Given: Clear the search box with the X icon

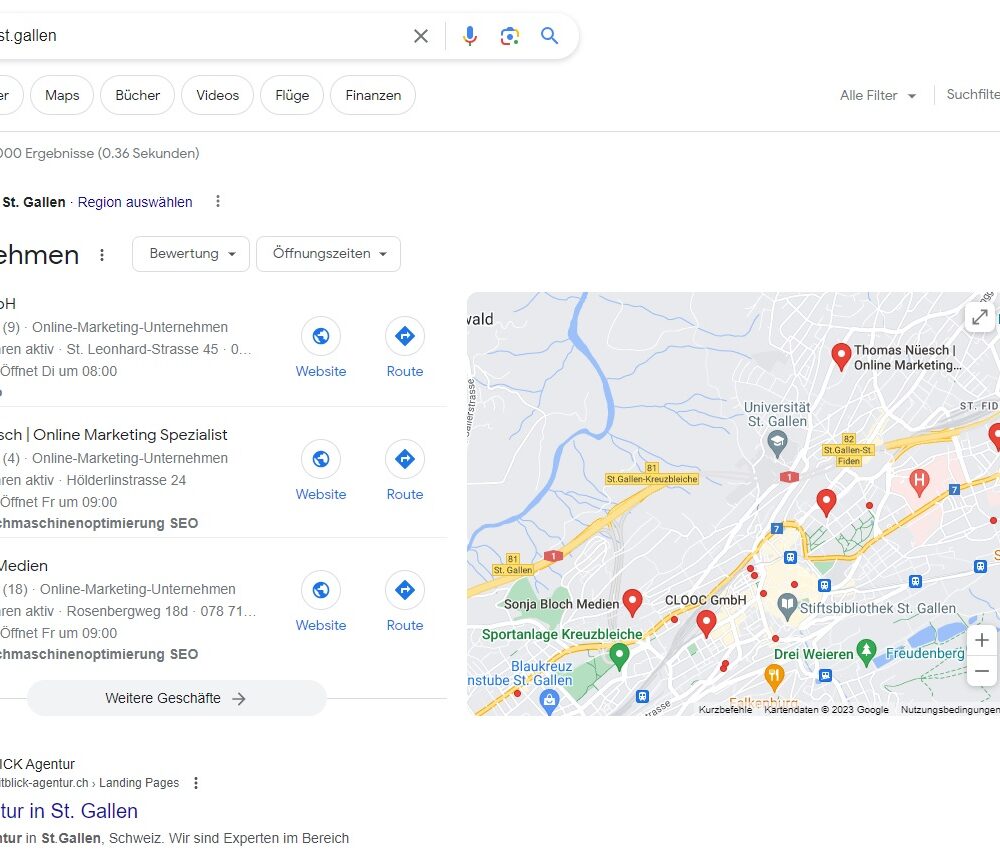Looking at the screenshot, I should tap(421, 36).
